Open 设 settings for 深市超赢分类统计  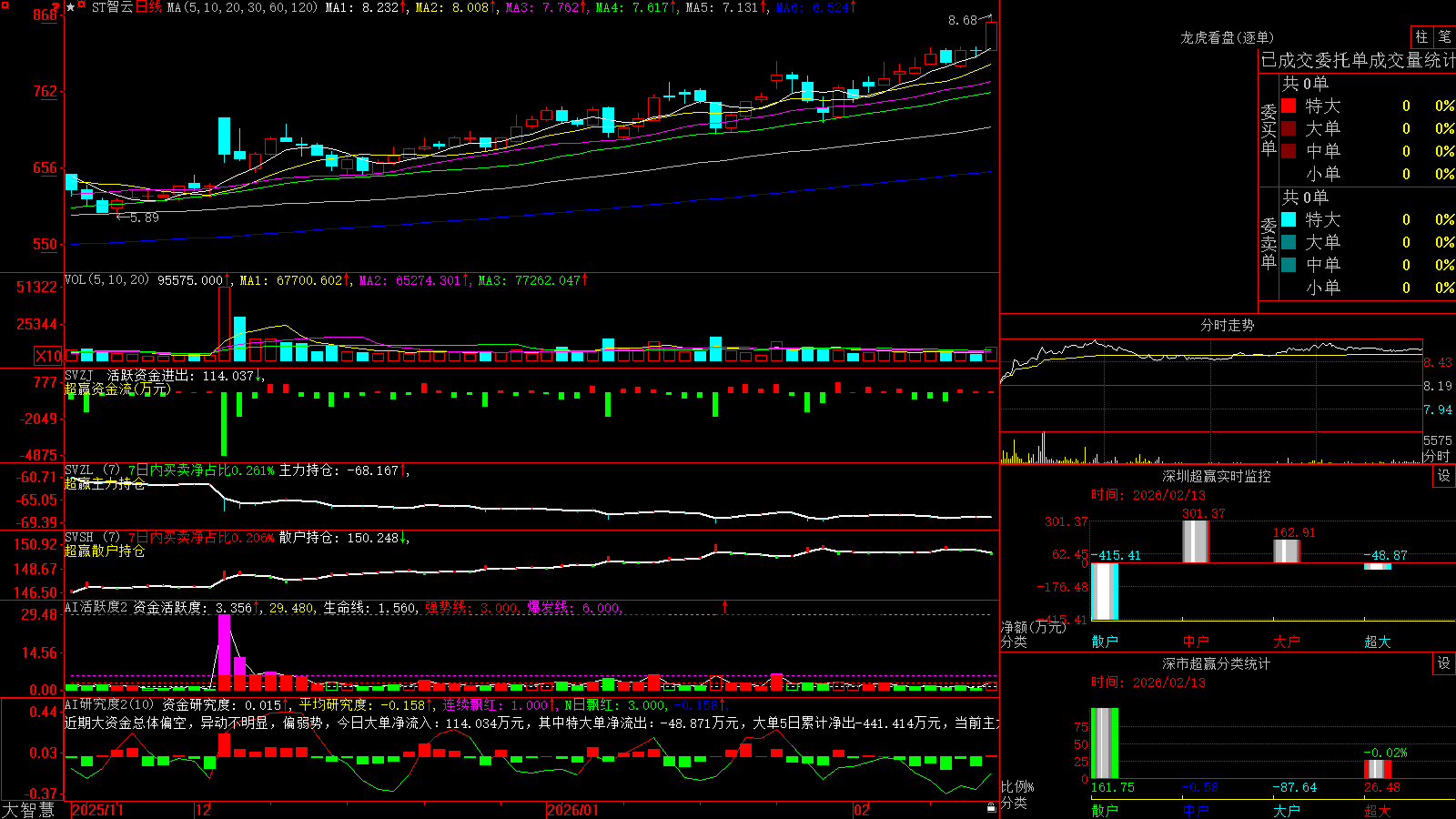[x=1444, y=663]
